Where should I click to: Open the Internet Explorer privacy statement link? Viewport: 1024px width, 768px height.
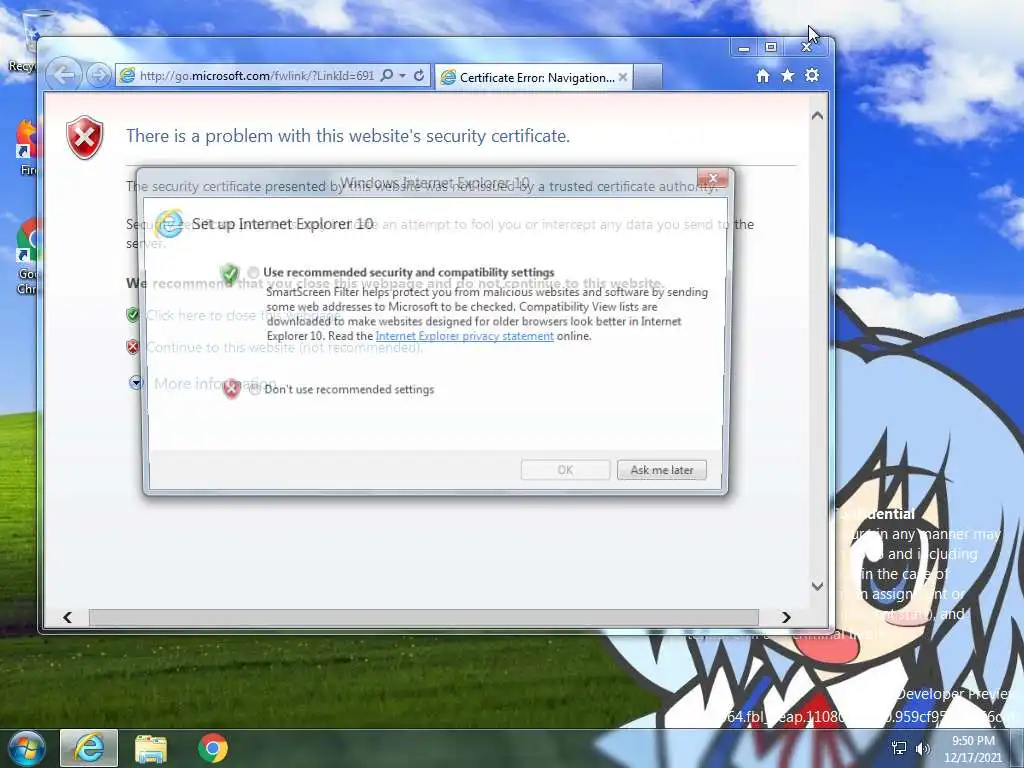coord(464,336)
